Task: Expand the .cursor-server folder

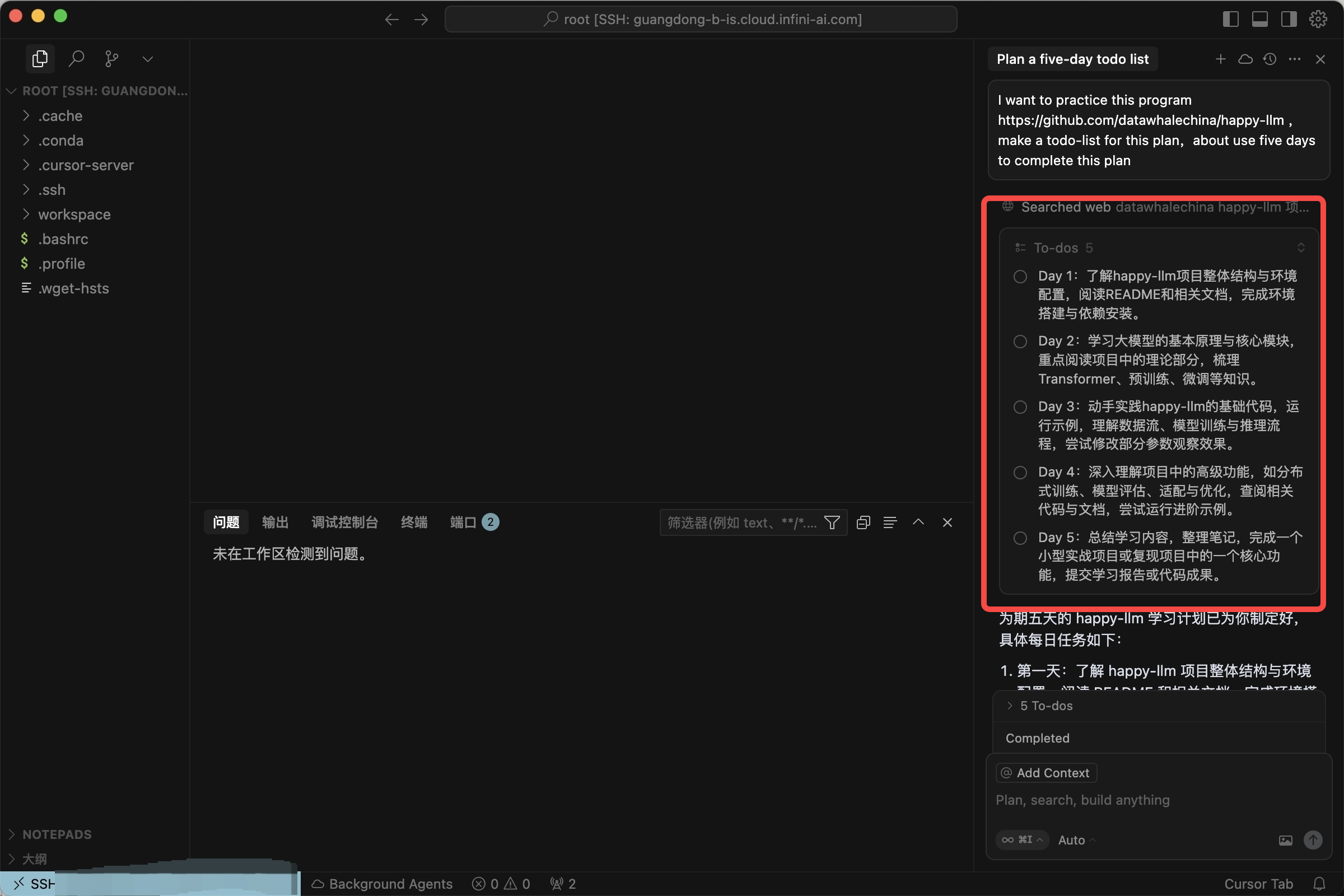Action: tap(95, 165)
